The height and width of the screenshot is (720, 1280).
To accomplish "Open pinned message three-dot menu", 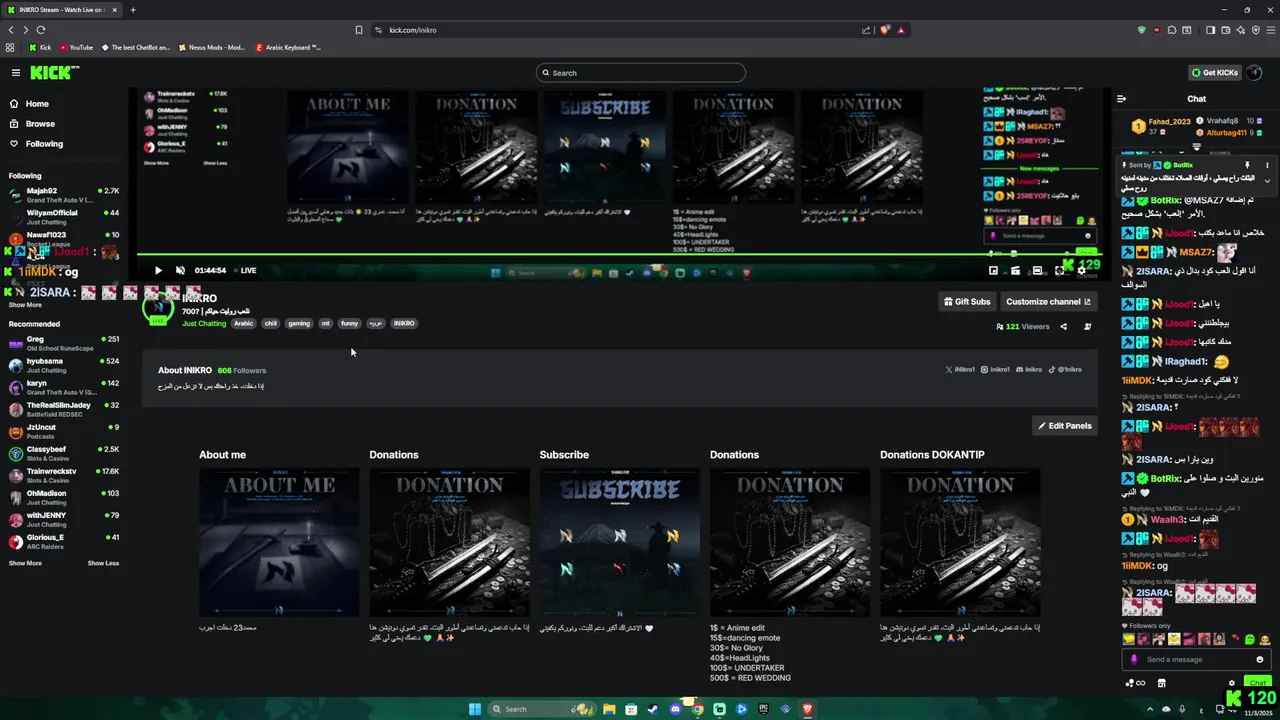I will [x=1267, y=165].
